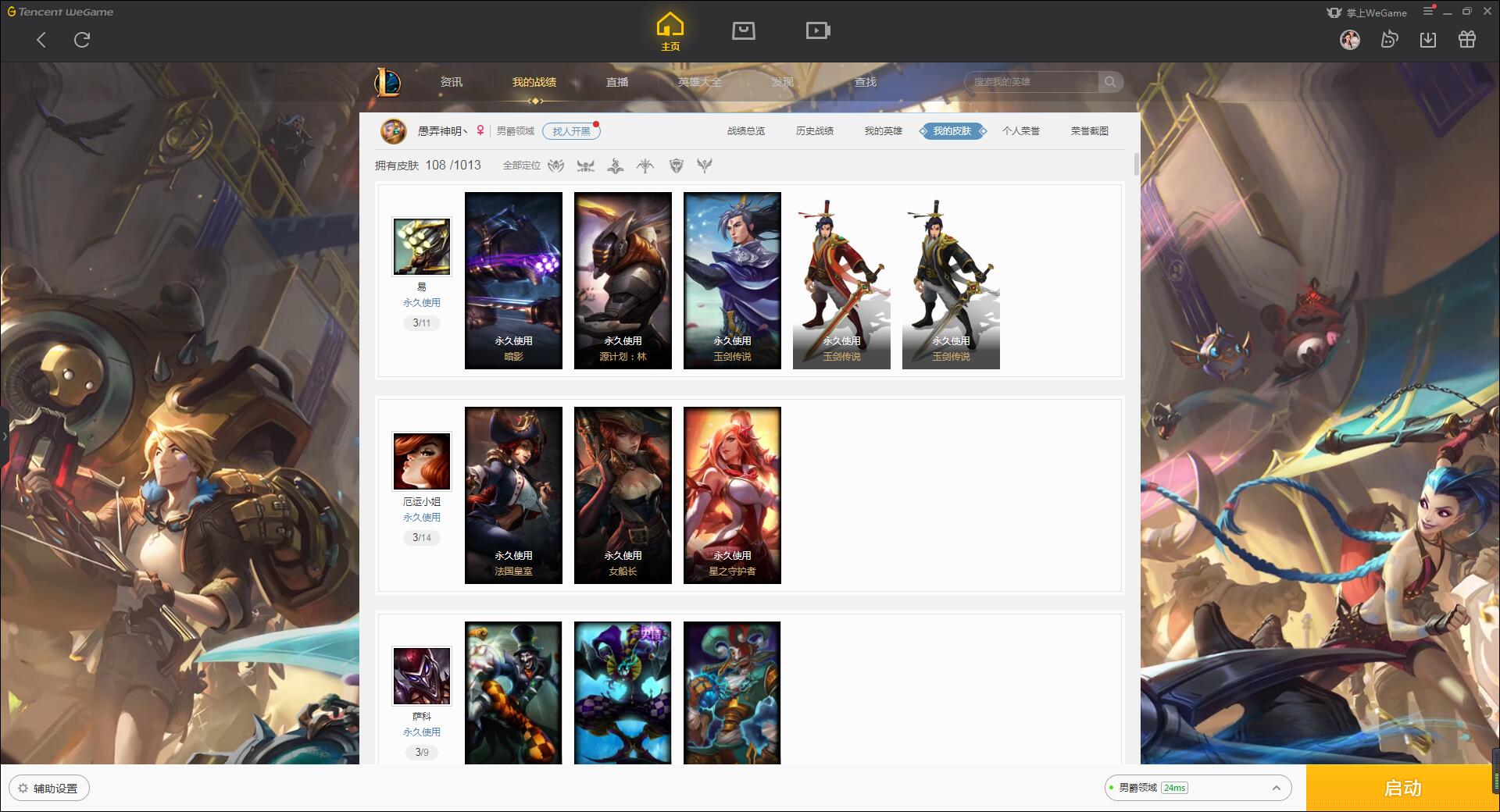Image resolution: width=1500 pixels, height=812 pixels.
Task: Open the 掌上WeGame mobile link
Action: coord(1366,12)
